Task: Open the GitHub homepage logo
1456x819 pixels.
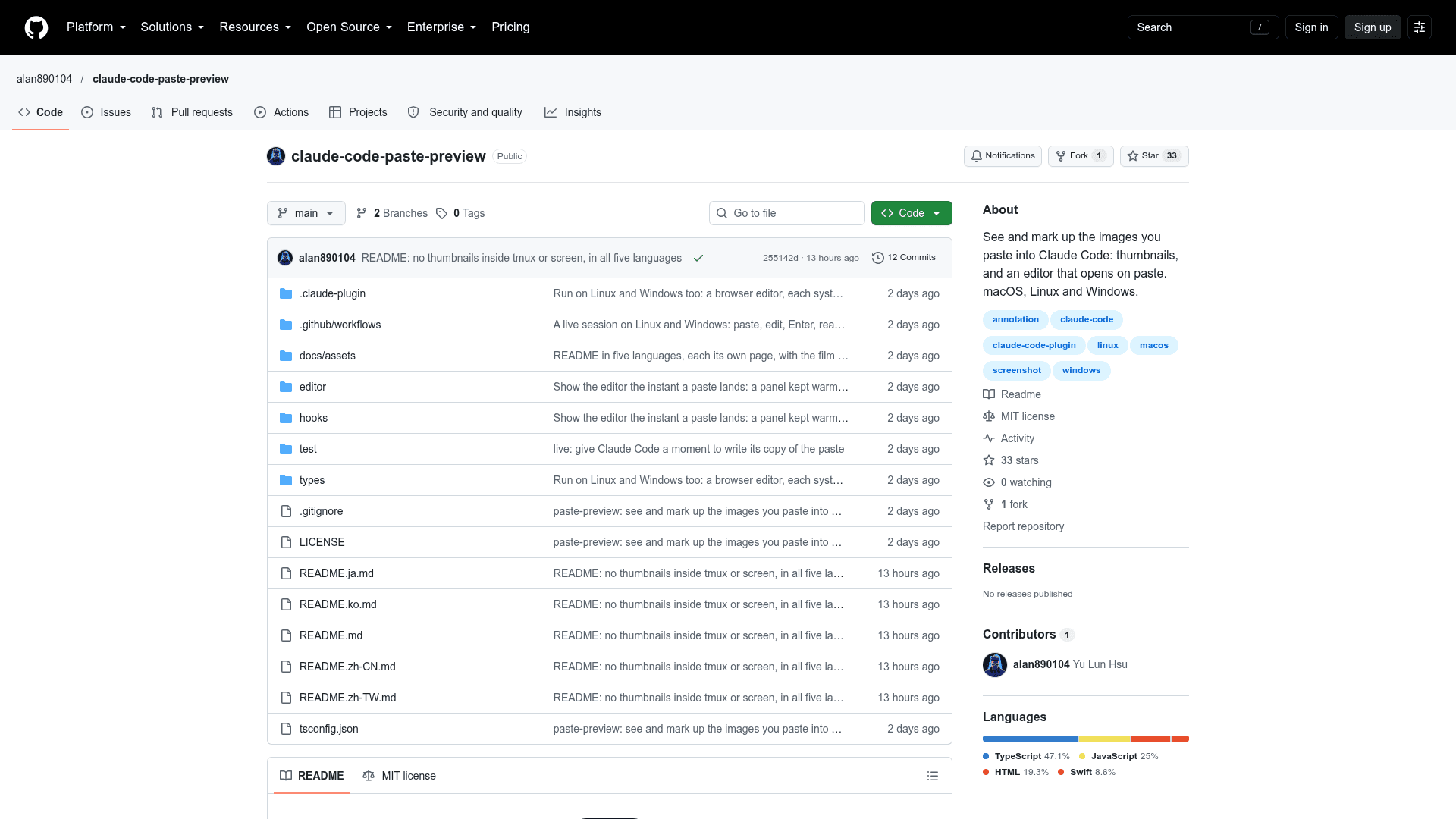Action: tap(36, 27)
